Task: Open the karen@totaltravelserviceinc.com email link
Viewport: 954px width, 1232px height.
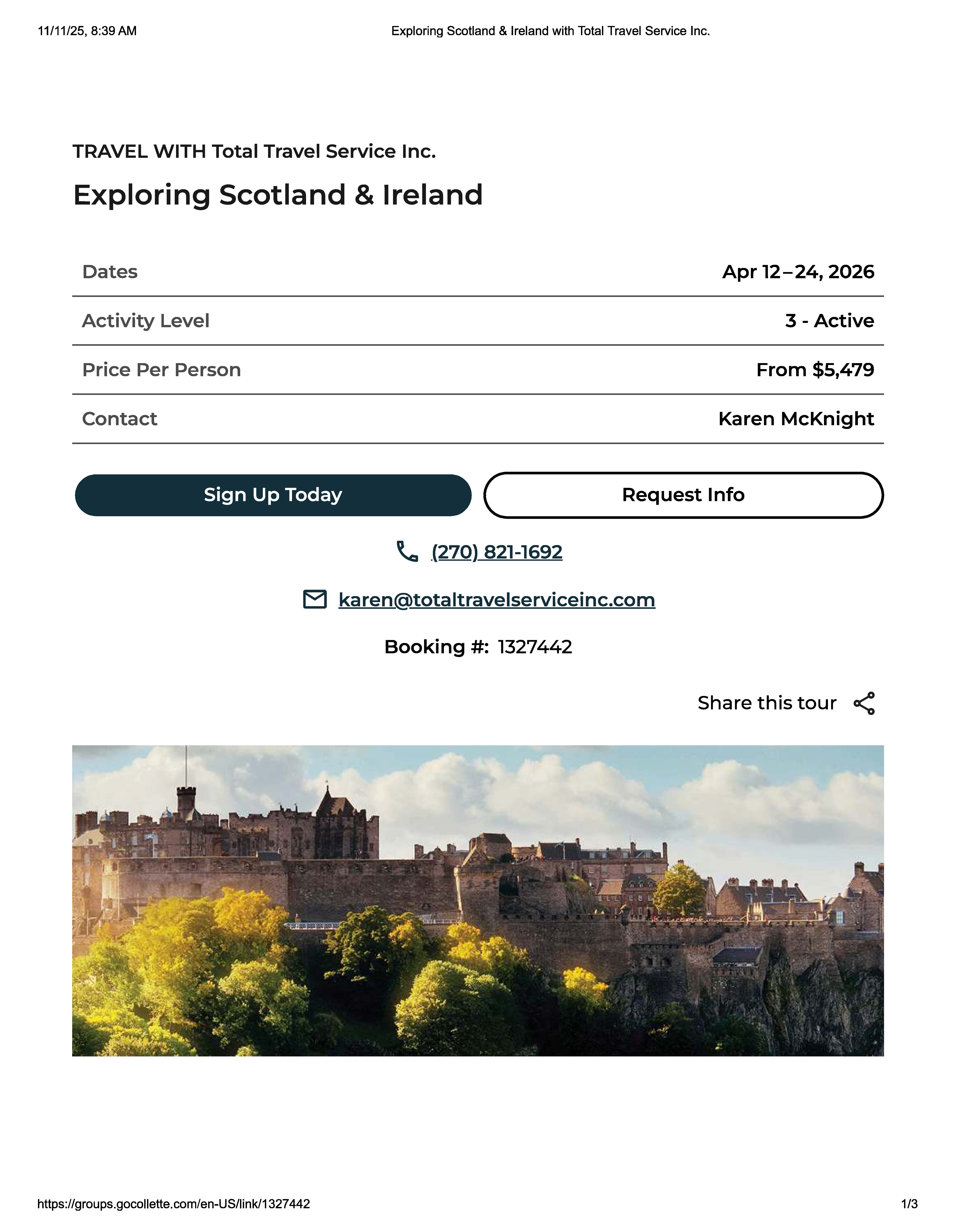Action: [x=497, y=600]
